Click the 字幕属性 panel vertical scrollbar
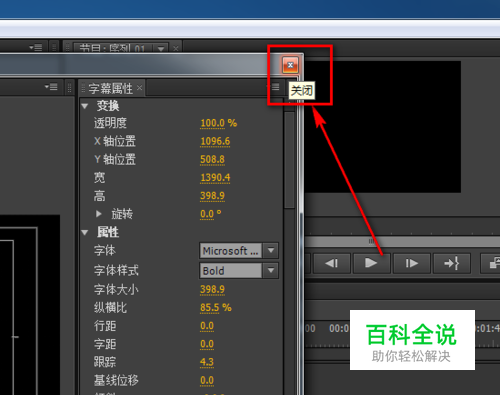 point(289,160)
